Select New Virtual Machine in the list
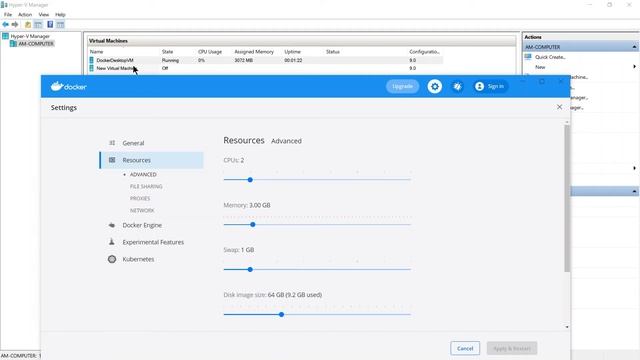The height and width of the screenshot is (360, 640). click(x=116, y=68)
